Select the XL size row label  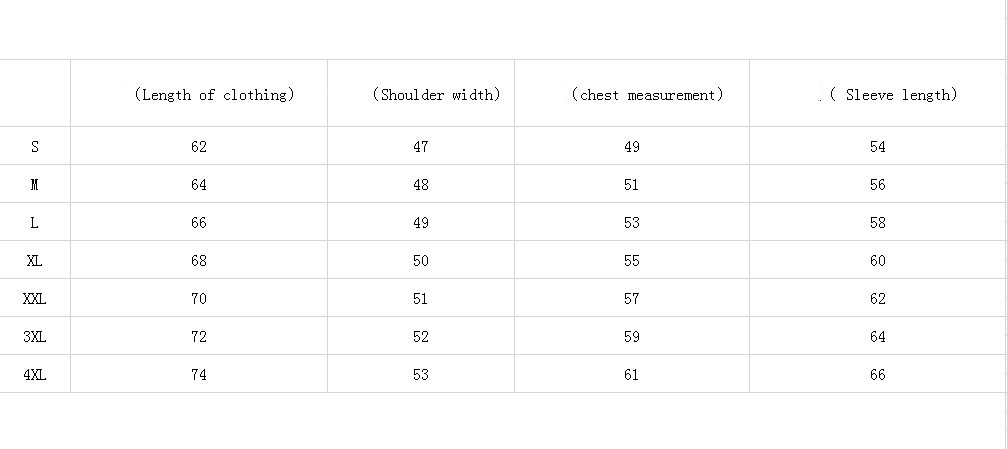[35, 261]
